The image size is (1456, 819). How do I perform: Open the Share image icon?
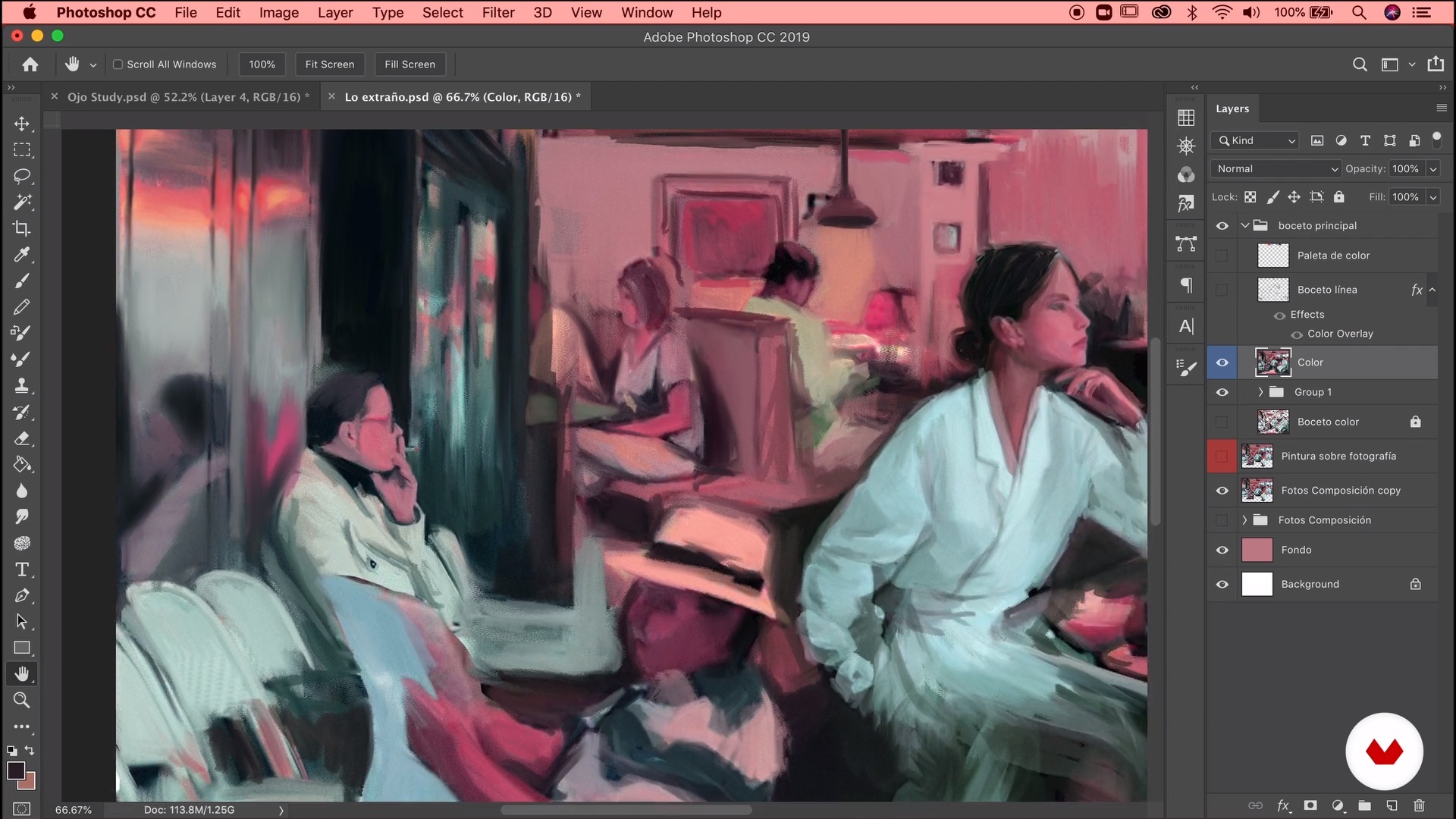[1436, 64]
